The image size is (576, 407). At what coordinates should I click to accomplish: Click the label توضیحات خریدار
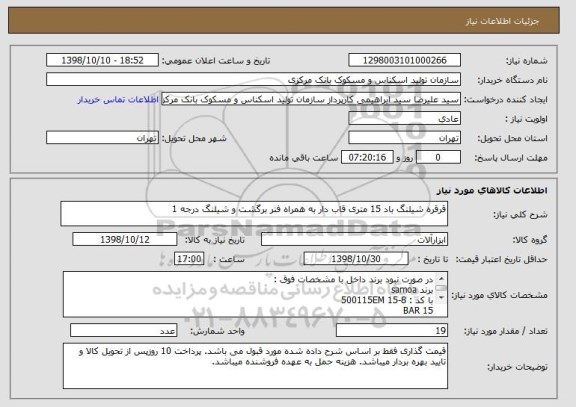click(517, 367)
